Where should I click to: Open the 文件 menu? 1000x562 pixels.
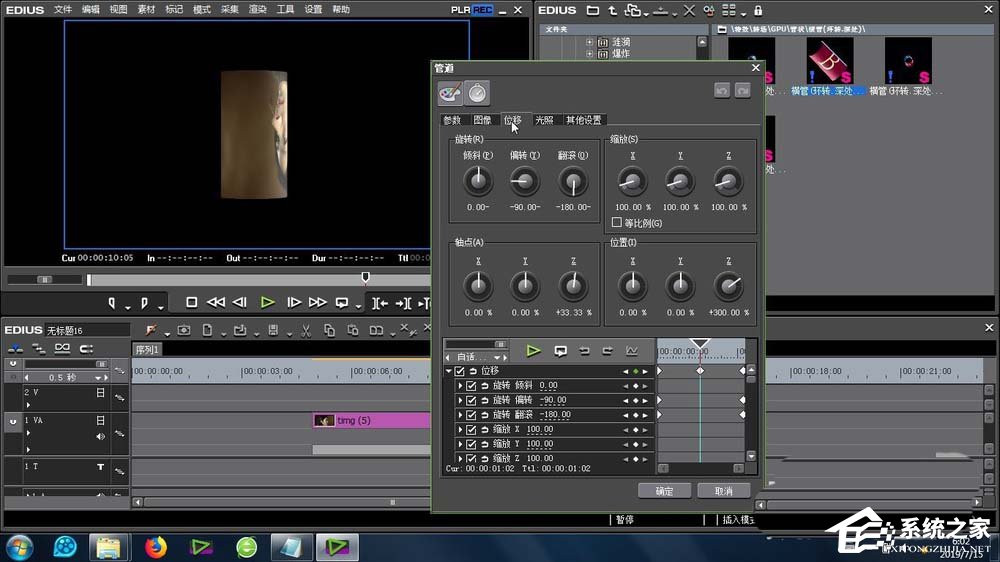(62, 9)
